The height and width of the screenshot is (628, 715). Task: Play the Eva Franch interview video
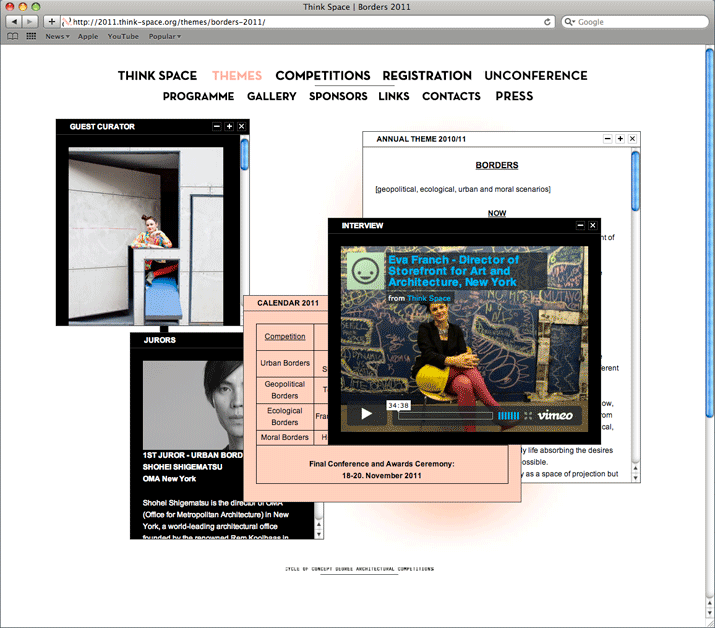tap(366, 414)
